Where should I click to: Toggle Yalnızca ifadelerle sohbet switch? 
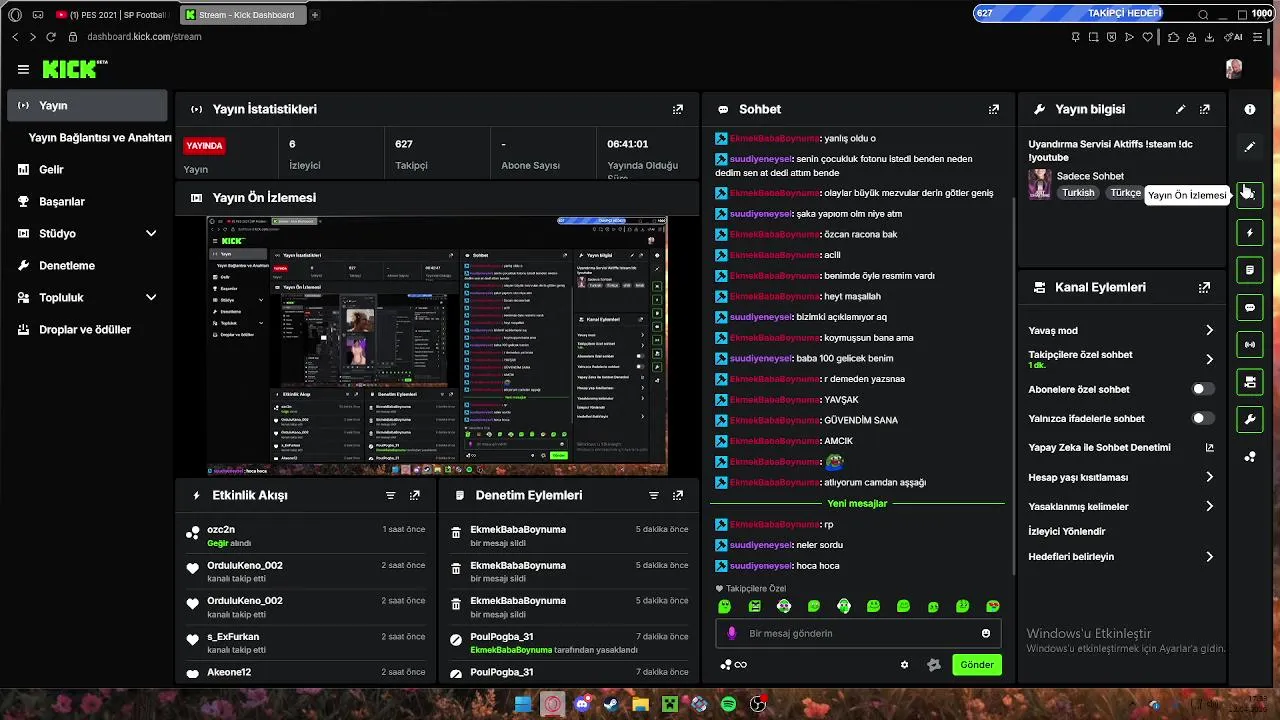tap(1203, 418)
